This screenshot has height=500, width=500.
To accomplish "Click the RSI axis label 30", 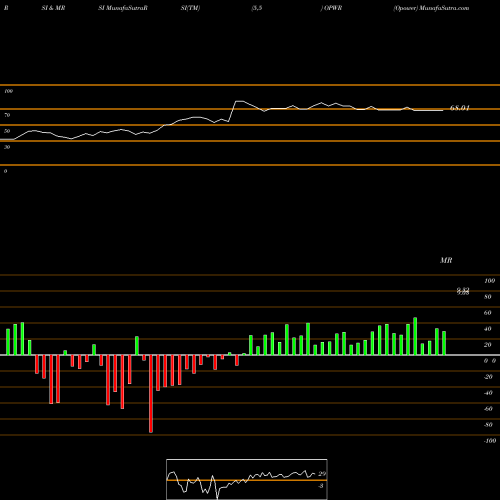I will click(x=7, y=147).
